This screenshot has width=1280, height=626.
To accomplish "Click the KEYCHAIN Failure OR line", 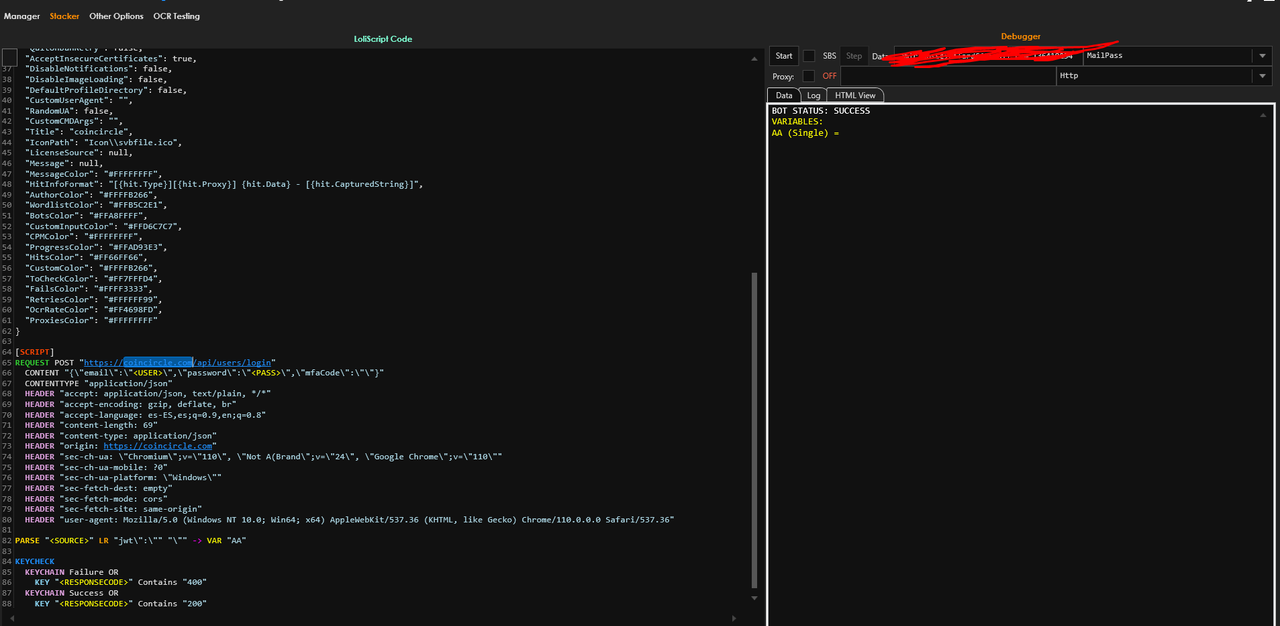I will coord(71,572).
